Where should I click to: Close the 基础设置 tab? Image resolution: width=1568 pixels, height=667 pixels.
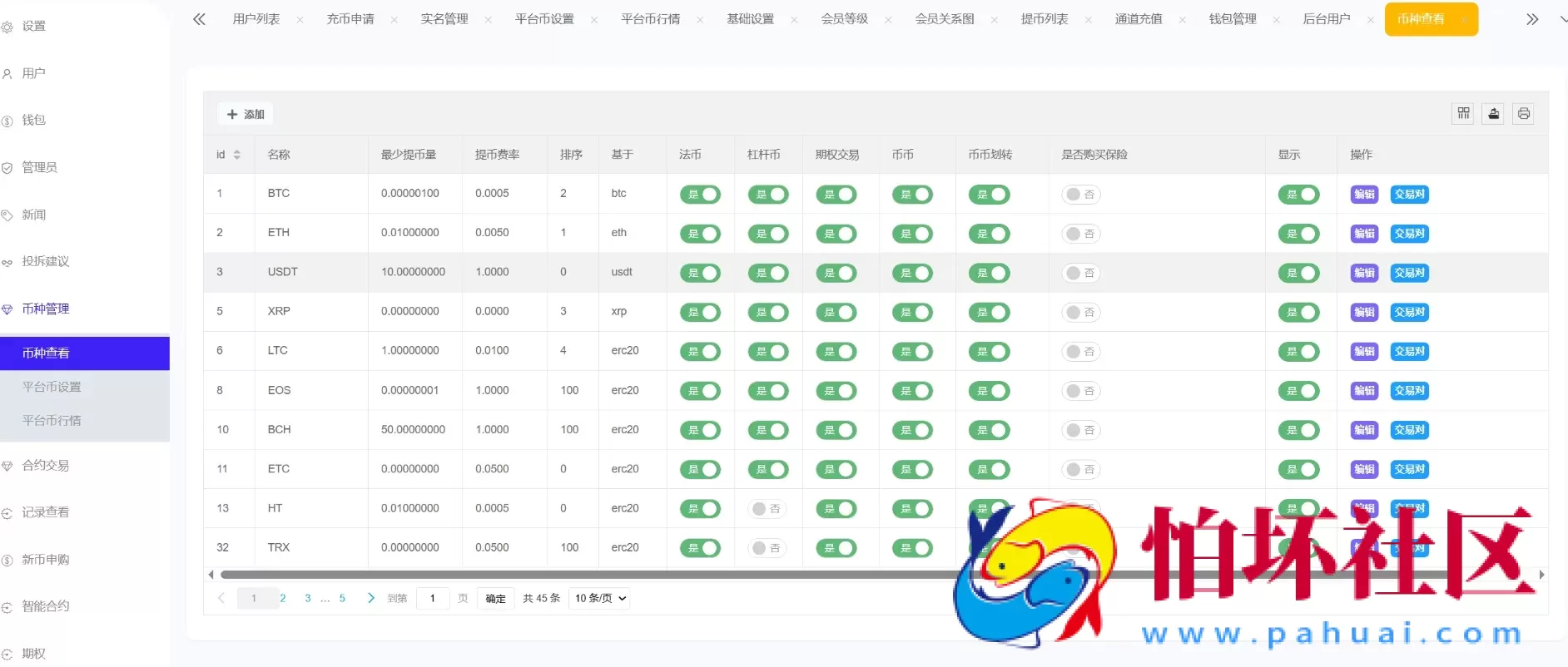tap(794, 20)
